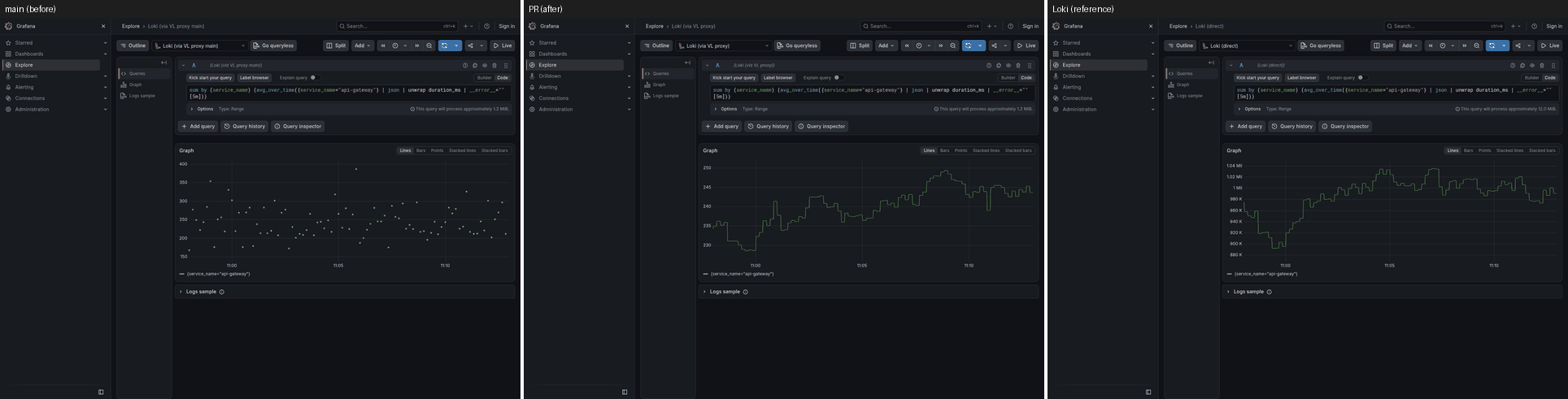The height and width of the screenshot is (399, 1568).
Task: Open Query inspector in the main (before) panel
Action: (298, 126)
